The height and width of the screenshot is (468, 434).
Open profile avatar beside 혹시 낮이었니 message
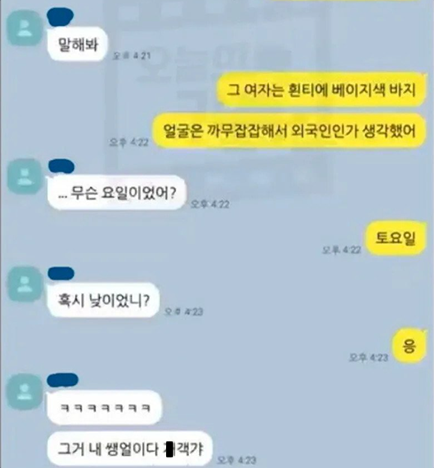click(24, 284)
